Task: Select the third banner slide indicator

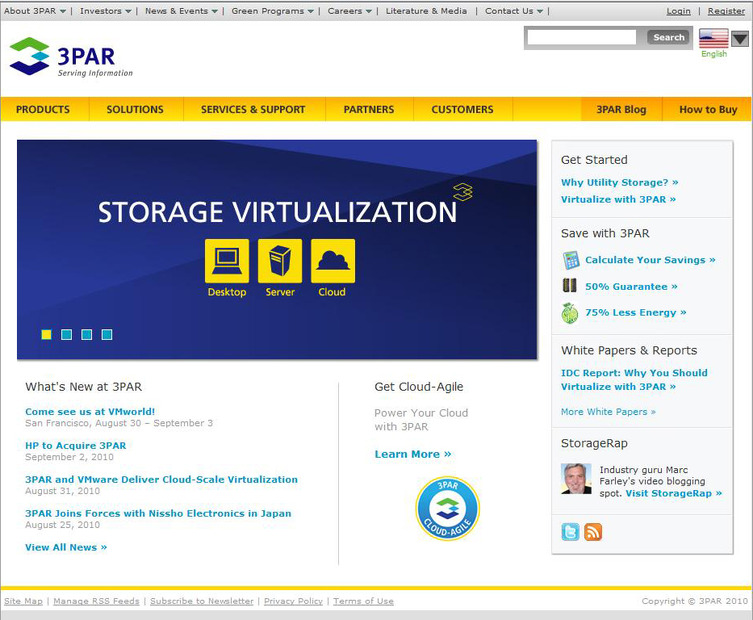Action: (x=86, y=334)
